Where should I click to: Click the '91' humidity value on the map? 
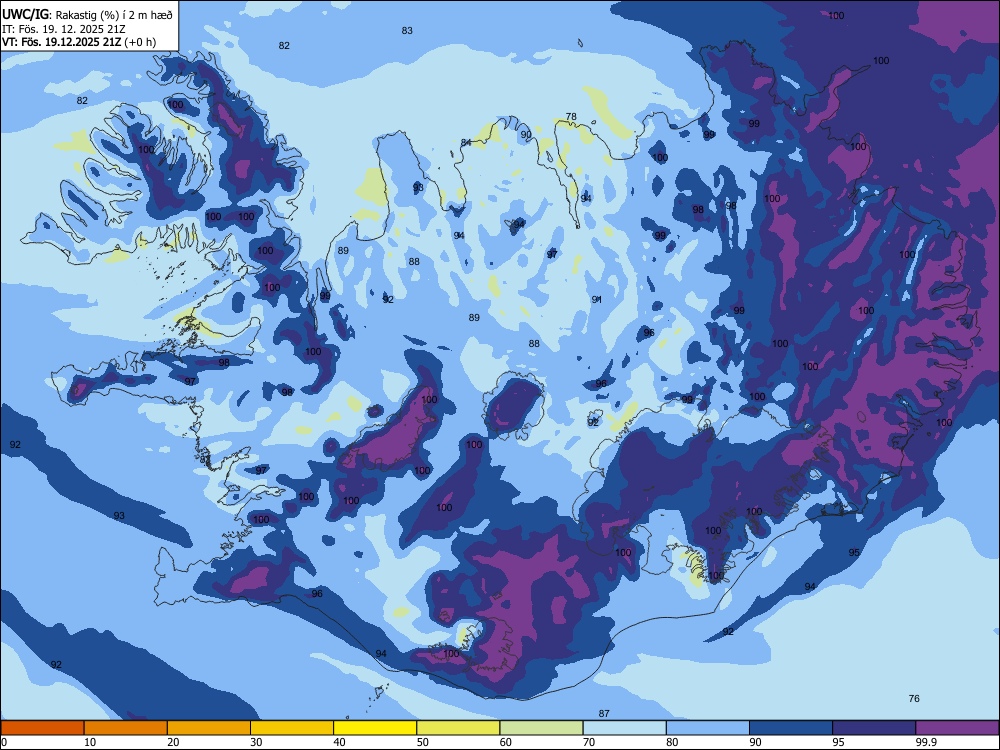pyautogui.click(x=597, y=300)
